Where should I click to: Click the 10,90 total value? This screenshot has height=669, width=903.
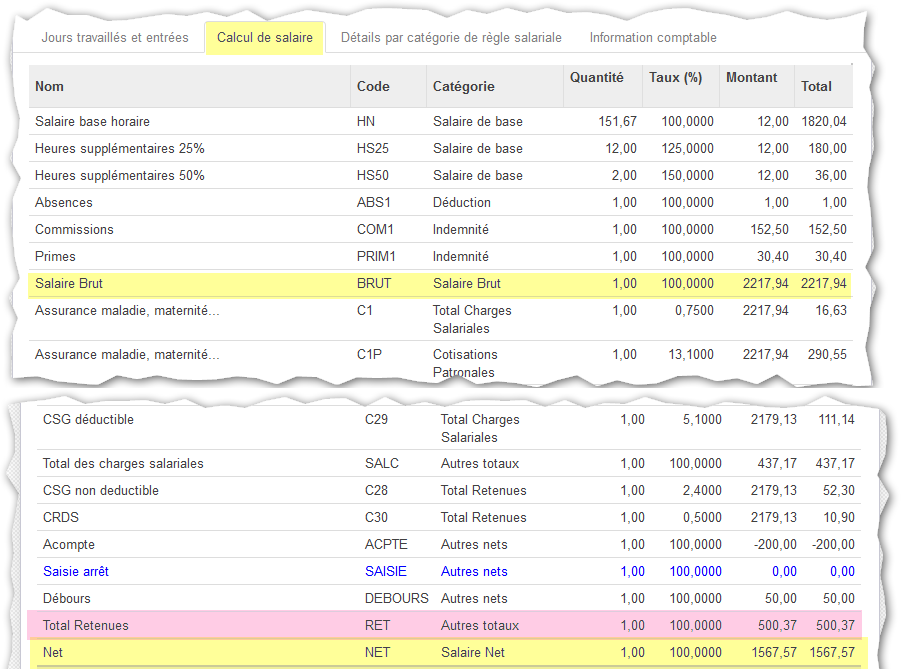pos(838,518)
